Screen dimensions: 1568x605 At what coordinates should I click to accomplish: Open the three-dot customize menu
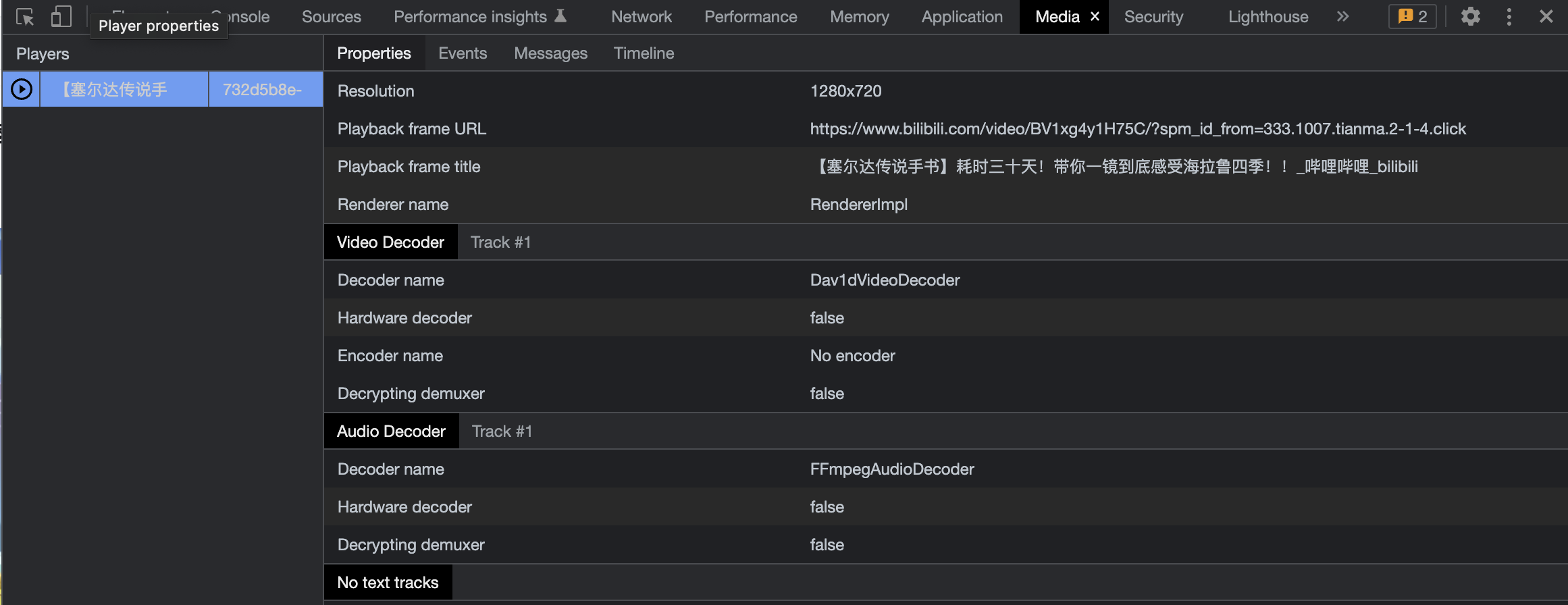pos(1509,17)
